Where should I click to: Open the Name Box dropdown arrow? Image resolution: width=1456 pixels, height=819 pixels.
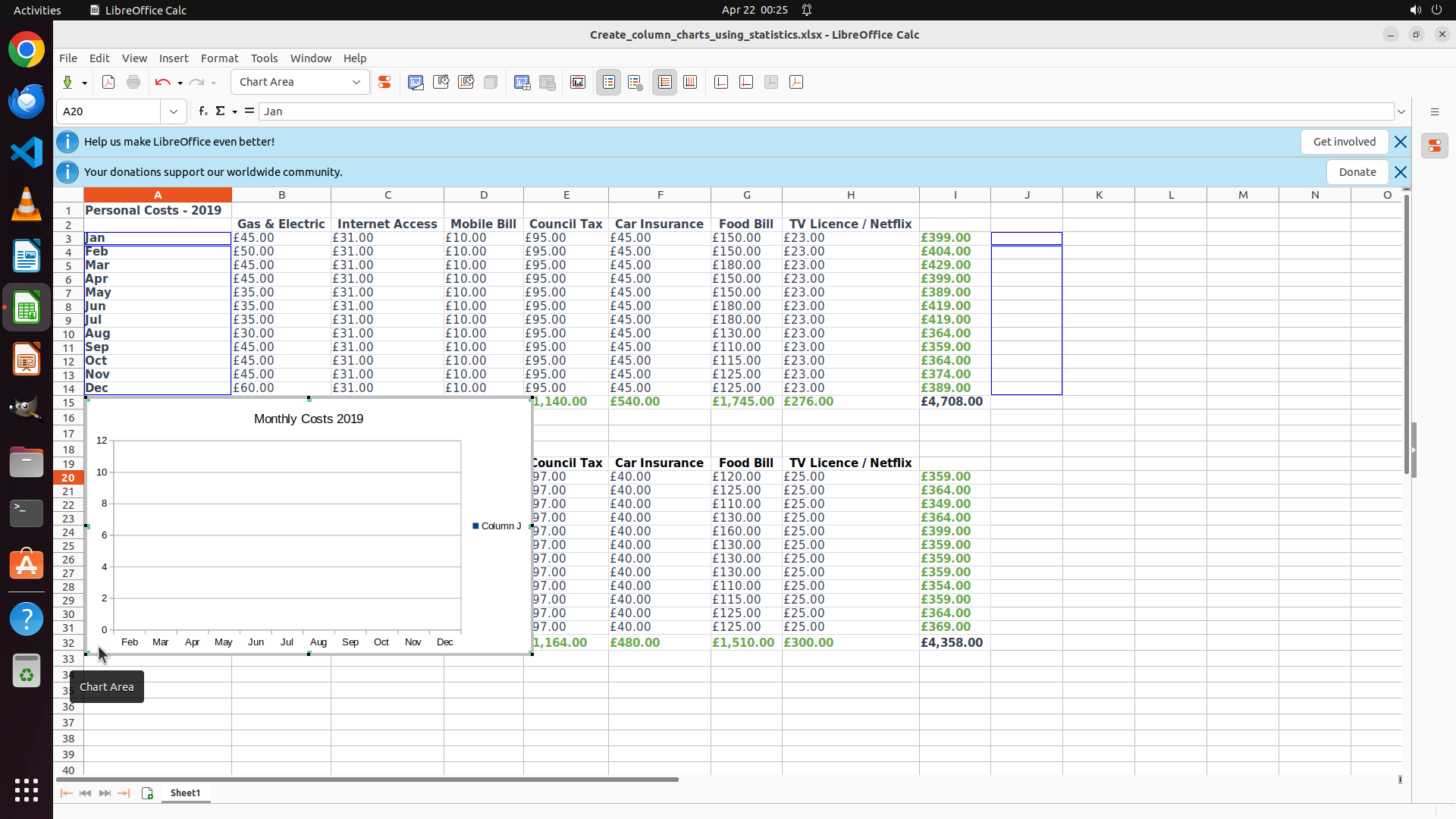pyautogui.click(x=174, y=111)
